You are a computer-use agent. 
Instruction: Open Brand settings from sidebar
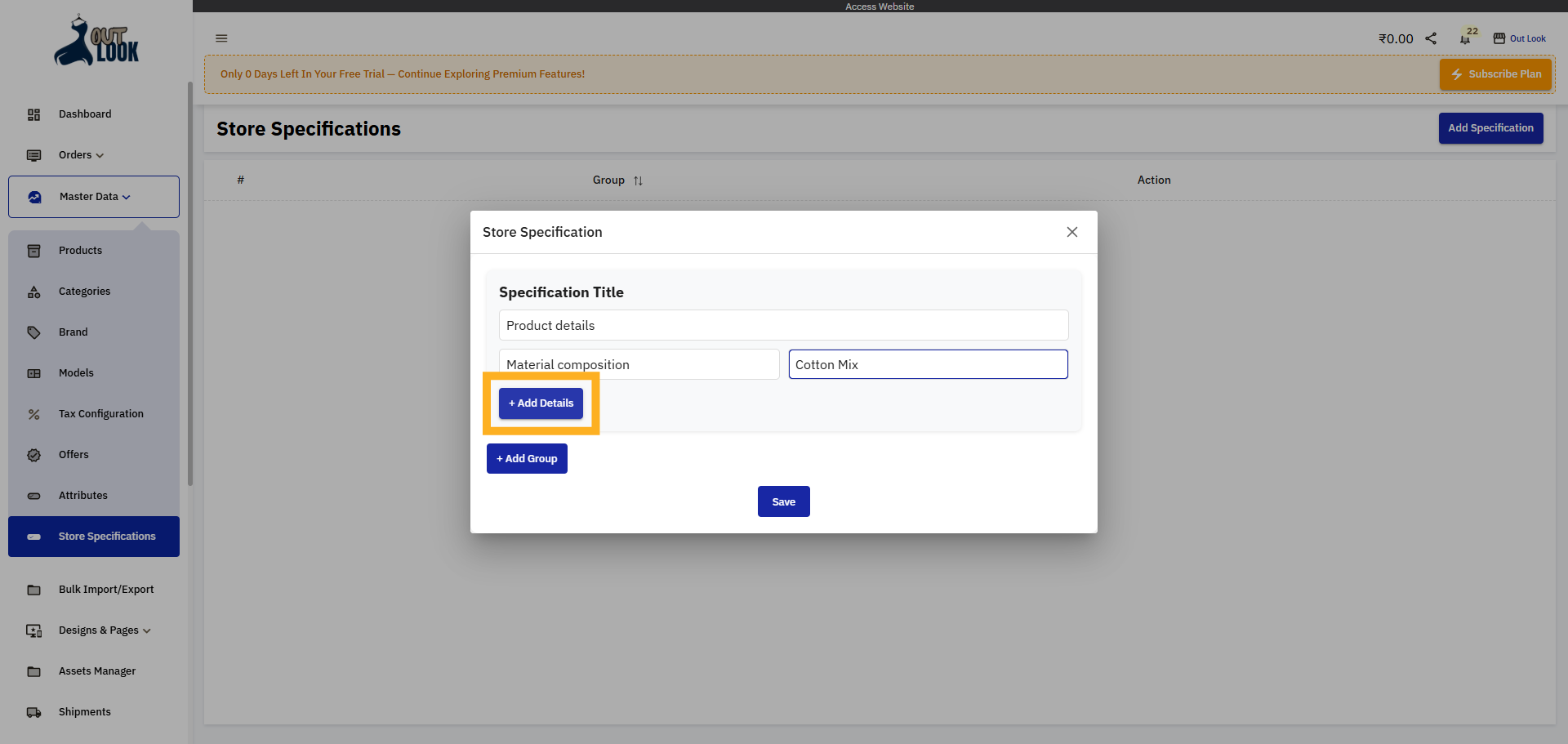73,332
